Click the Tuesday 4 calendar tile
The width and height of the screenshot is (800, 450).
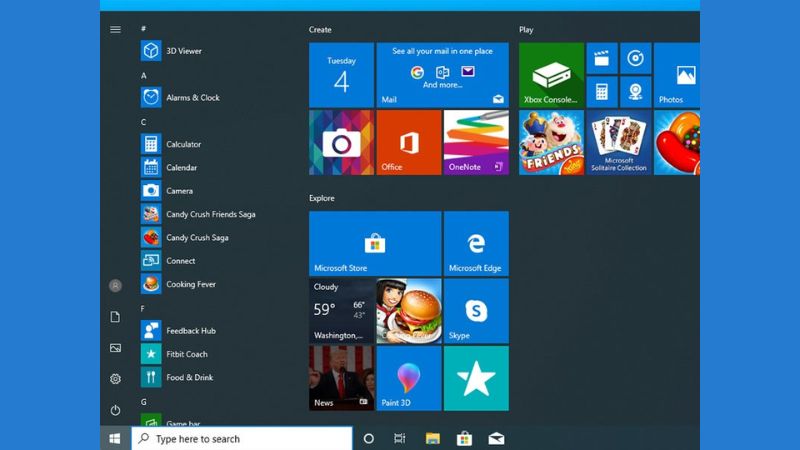(341, 75)
